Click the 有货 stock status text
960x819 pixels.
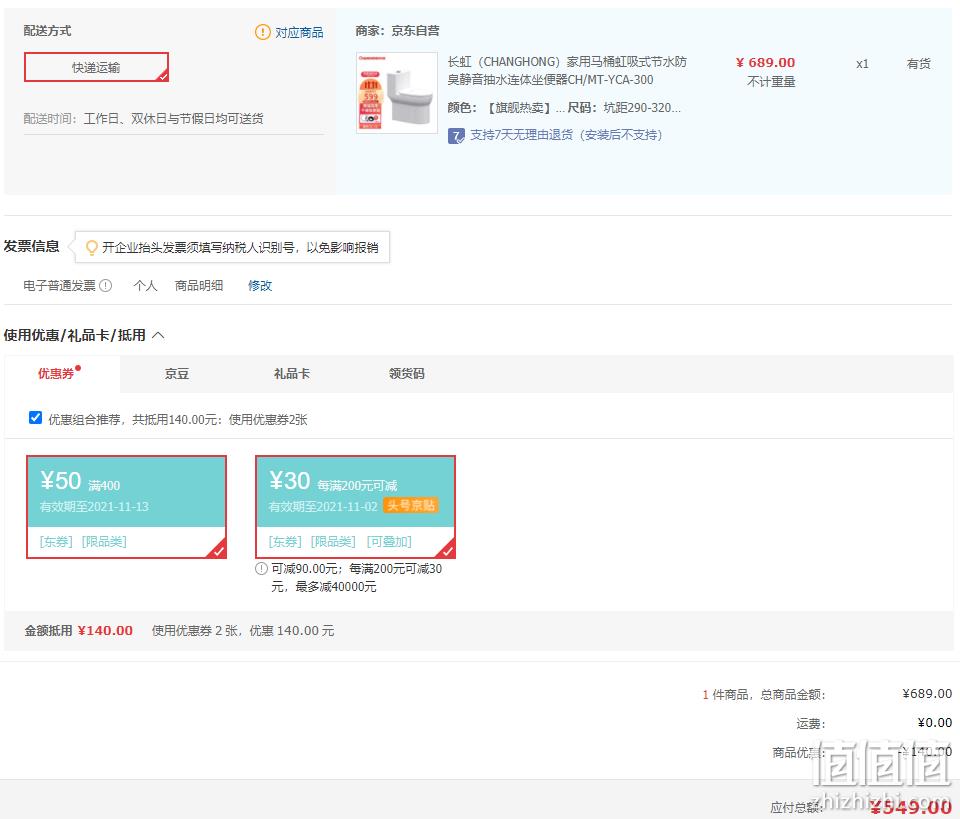pyautogui.click(x=918, y=64)
